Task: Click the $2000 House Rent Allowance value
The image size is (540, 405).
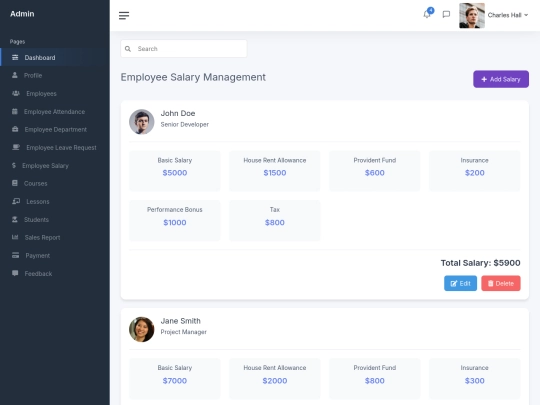Action: pos(274,381)
